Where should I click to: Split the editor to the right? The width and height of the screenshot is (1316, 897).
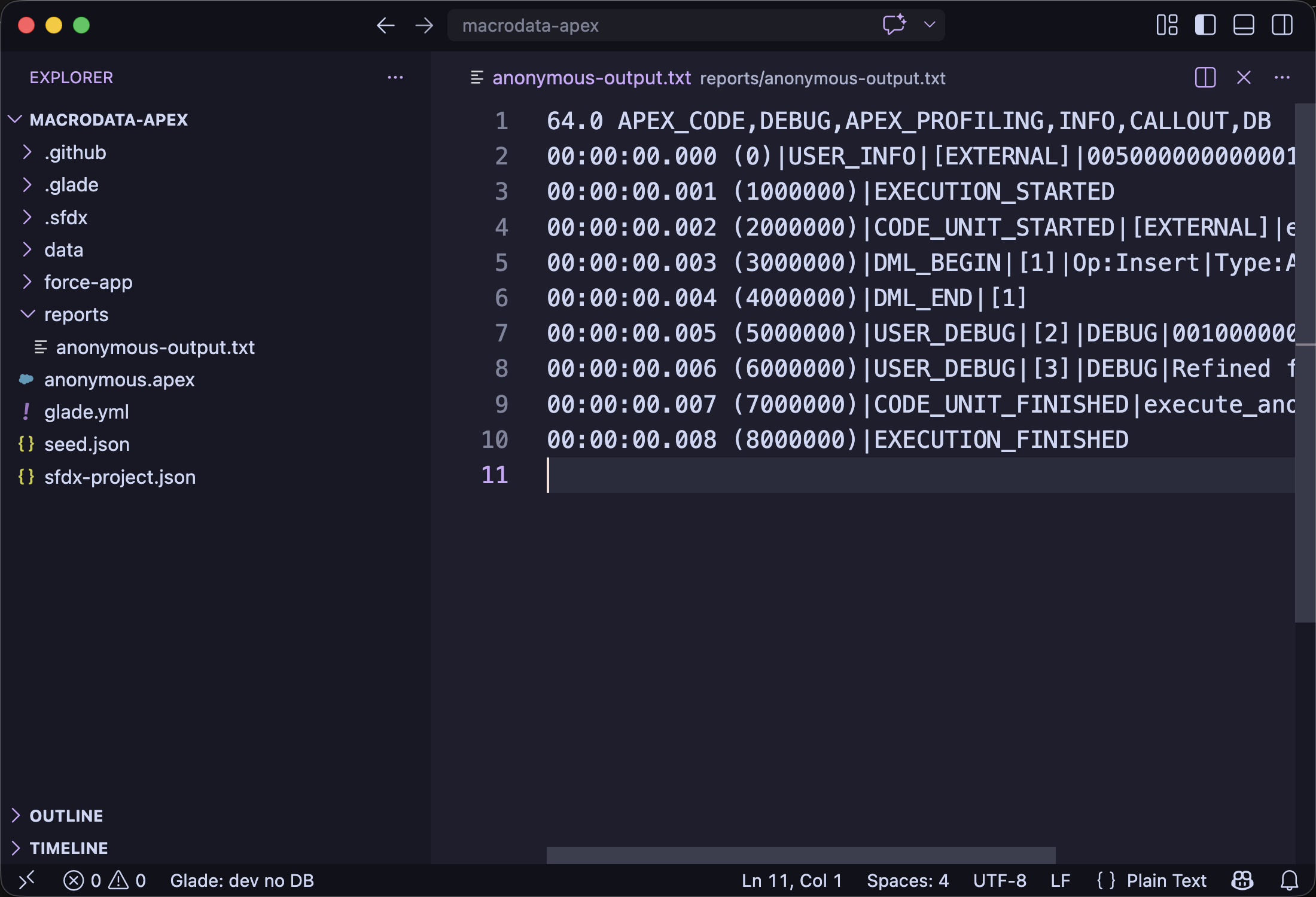1205,78
